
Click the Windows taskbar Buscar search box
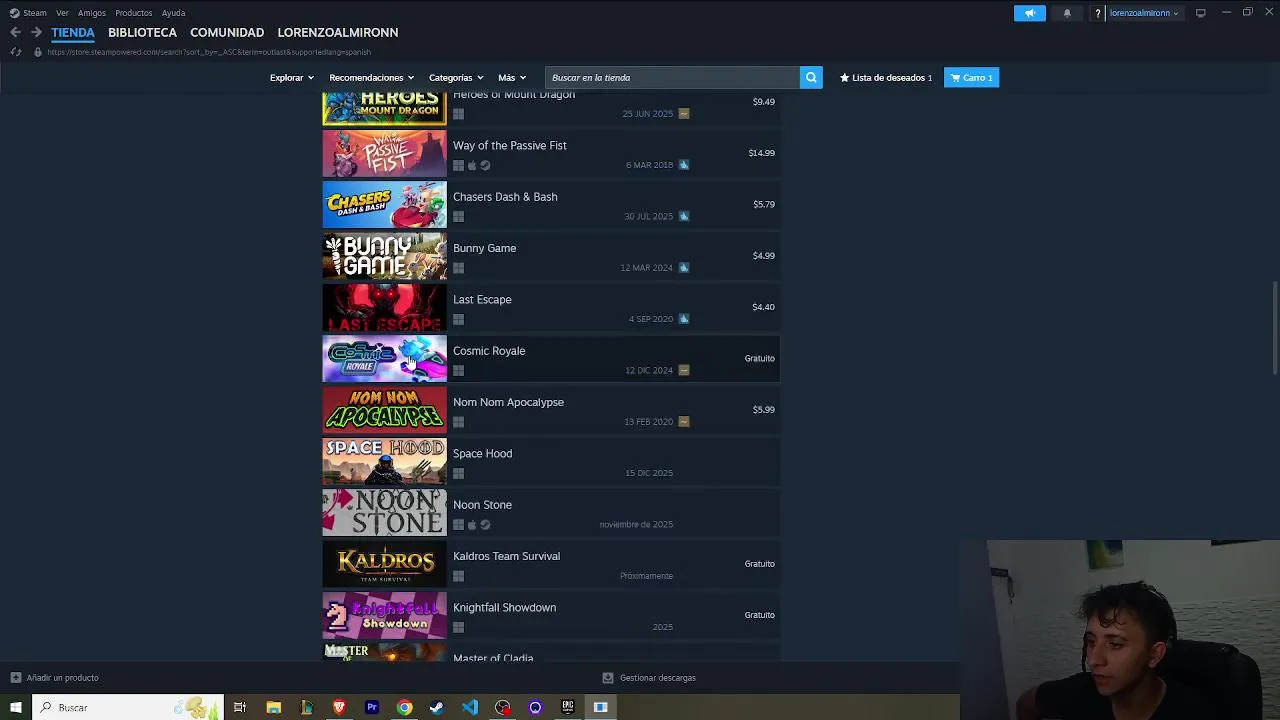[x=127, y=707]
